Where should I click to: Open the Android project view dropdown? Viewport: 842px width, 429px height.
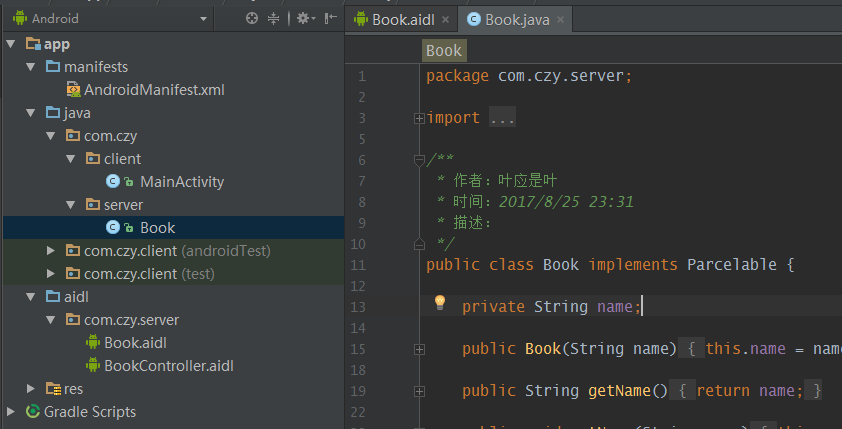(204, 18)
